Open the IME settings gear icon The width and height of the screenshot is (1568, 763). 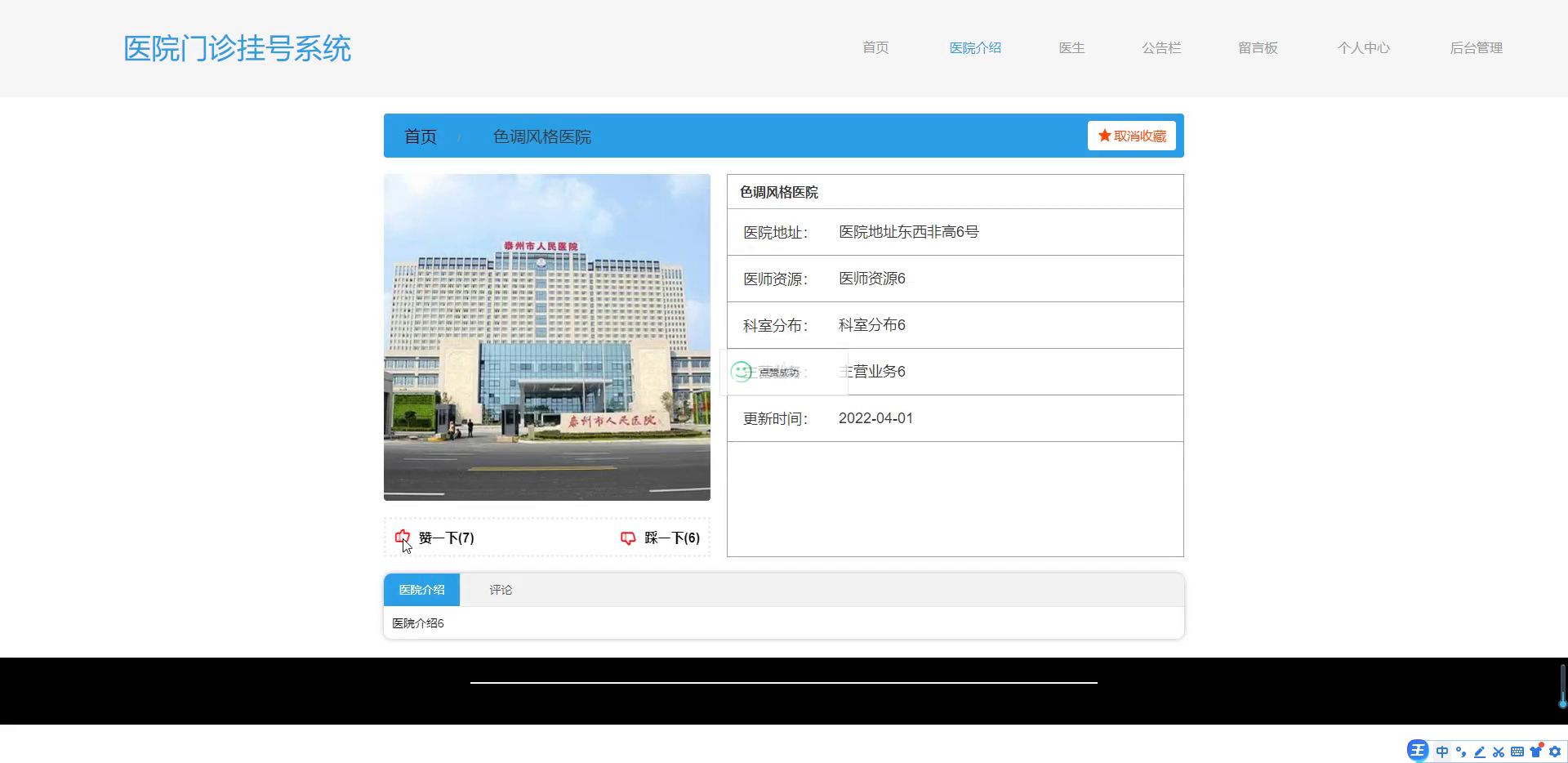click(x=1555, y=752)
